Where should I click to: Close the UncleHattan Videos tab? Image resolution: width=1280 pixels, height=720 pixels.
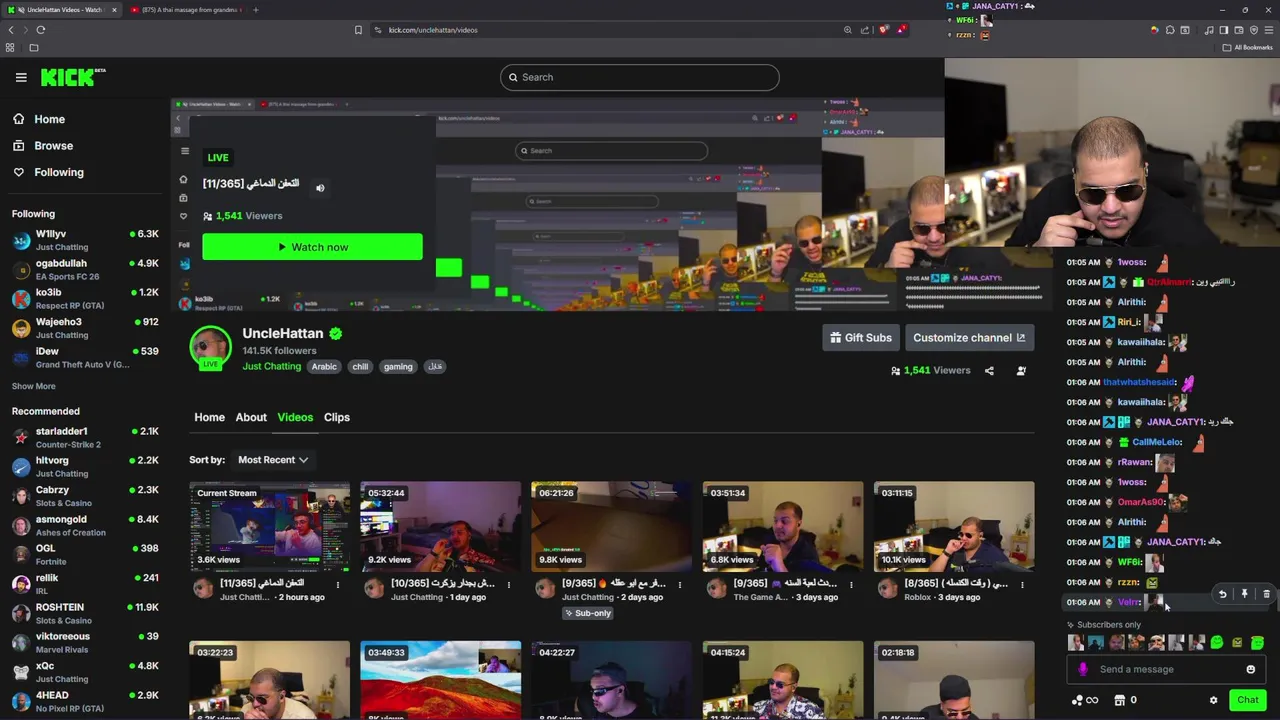pos(114,10)
